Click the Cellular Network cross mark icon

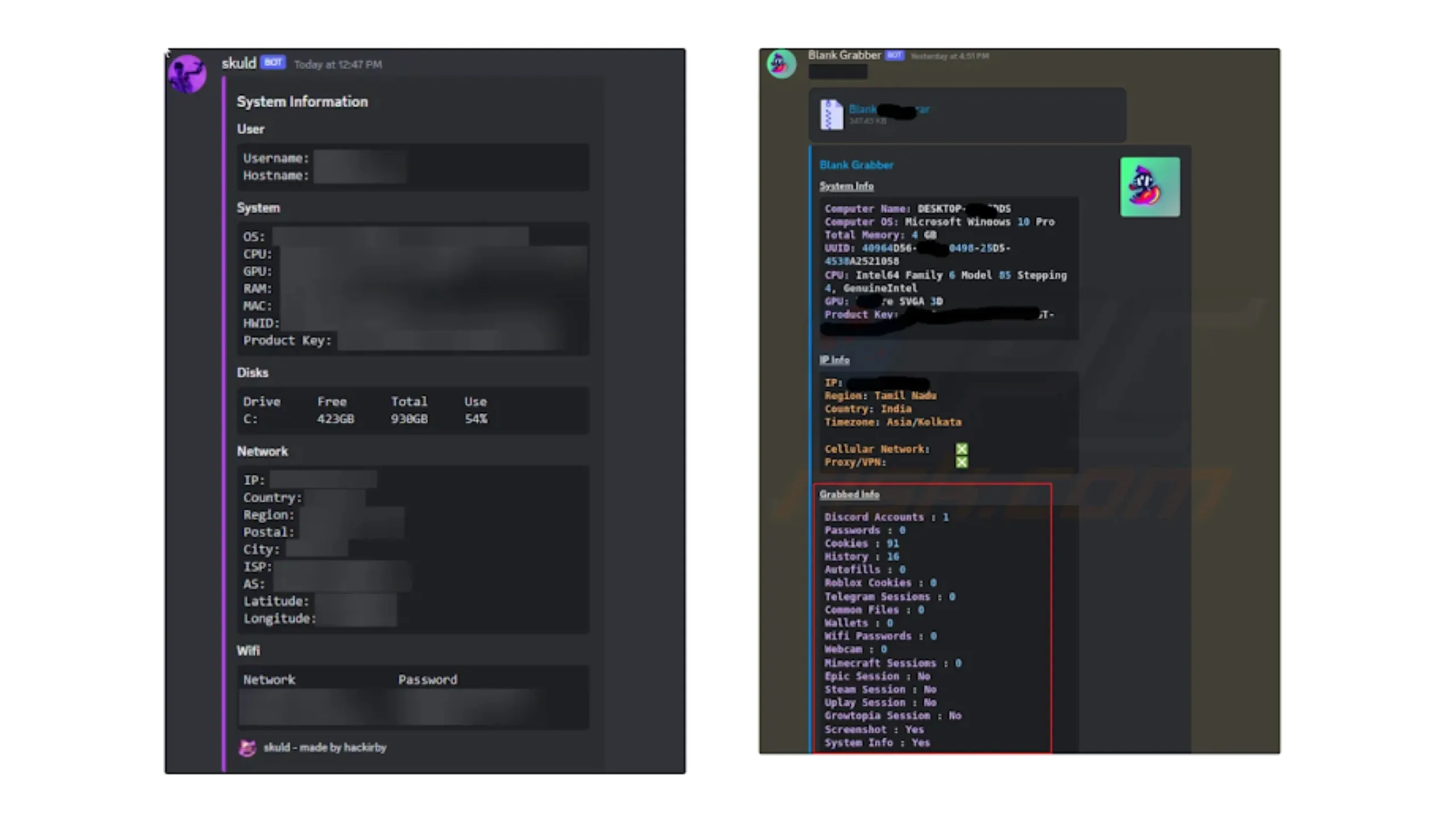coord(962,449)
